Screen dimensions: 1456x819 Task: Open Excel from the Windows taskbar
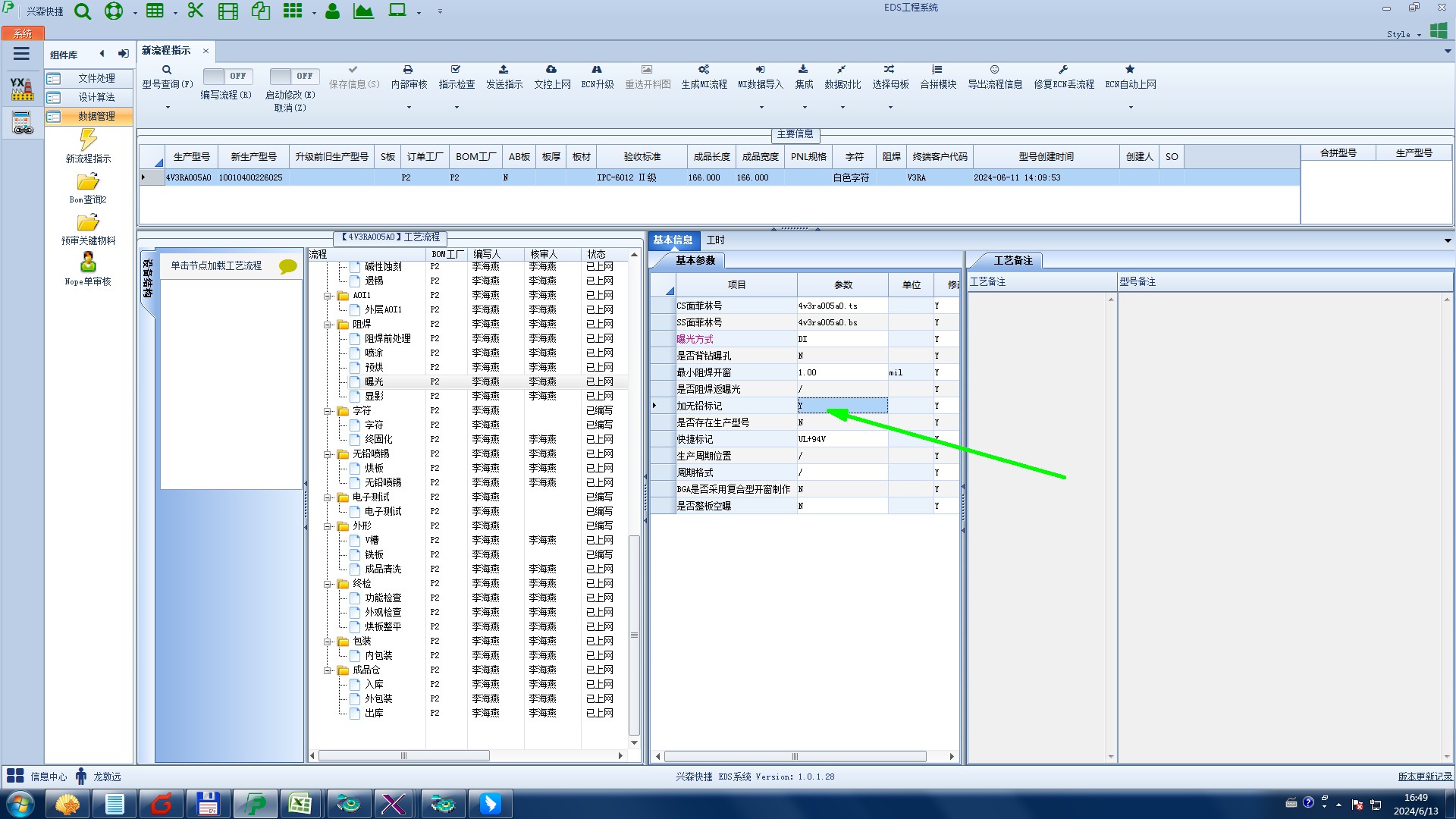[x=300, y=804]
